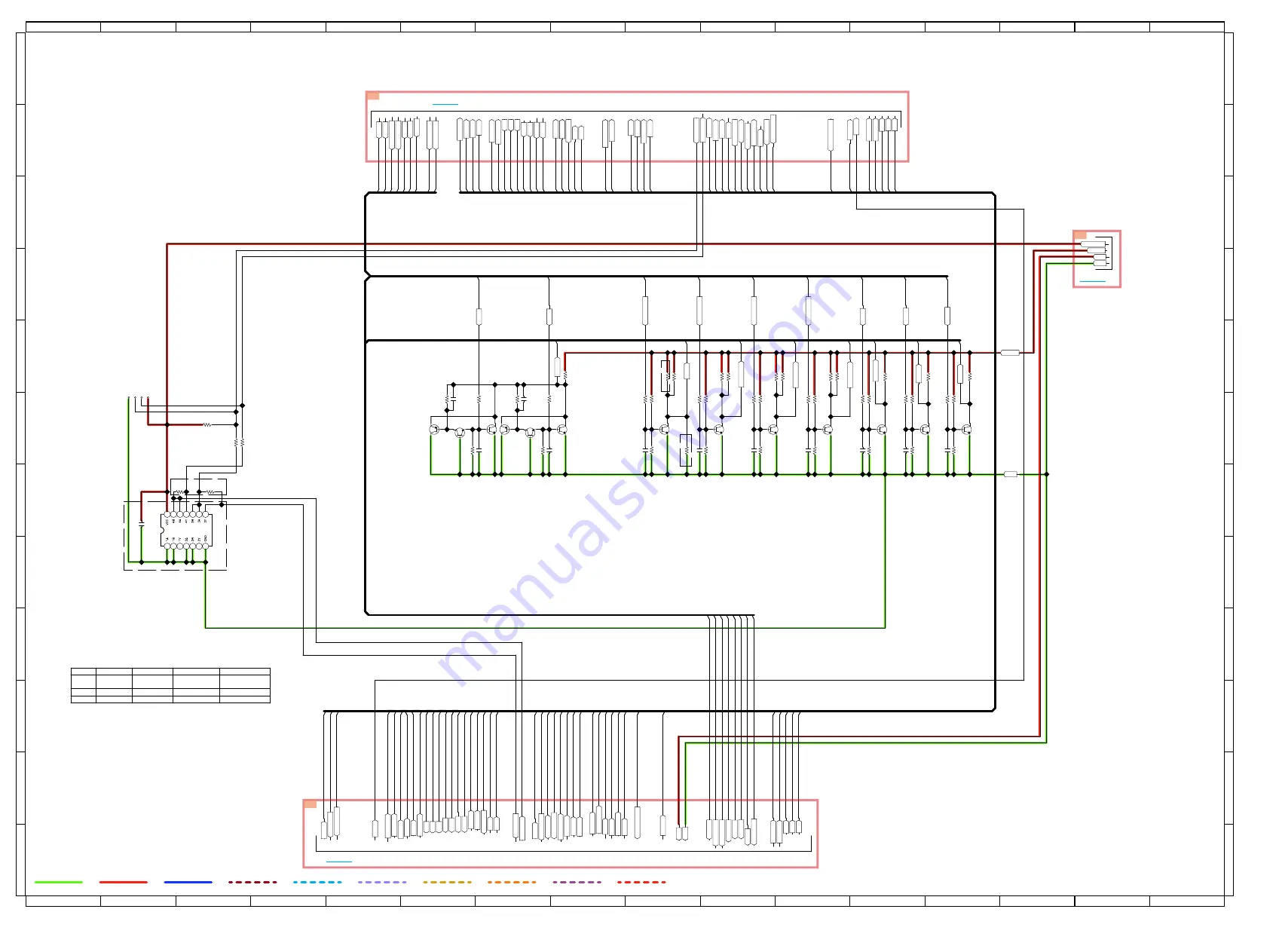Select the dark maroon dashed legend line
The height and width of the screenshot is (952, 1282).
tap(253, 882)
